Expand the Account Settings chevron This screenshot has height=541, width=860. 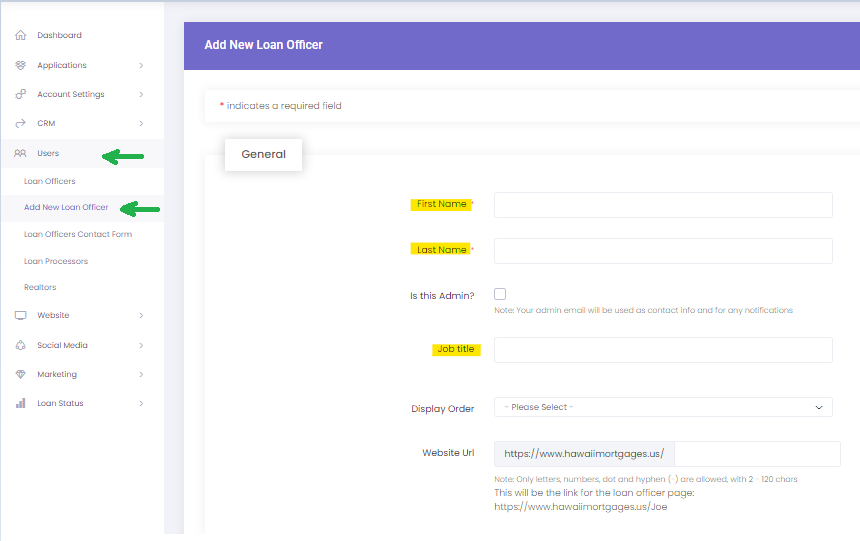click(x=141, y=95)
